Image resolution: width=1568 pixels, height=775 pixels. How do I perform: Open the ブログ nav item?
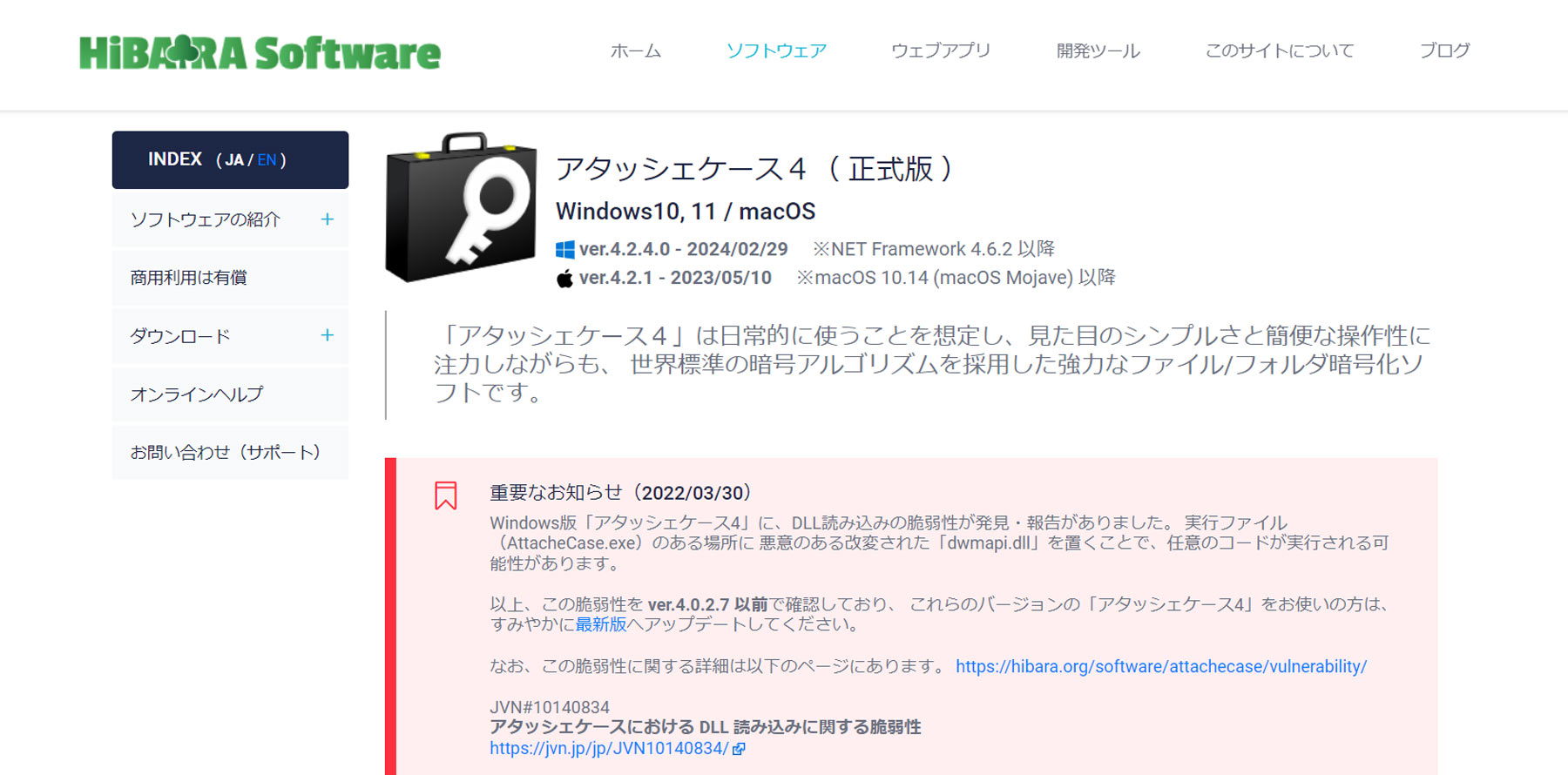coord(1445,51)
